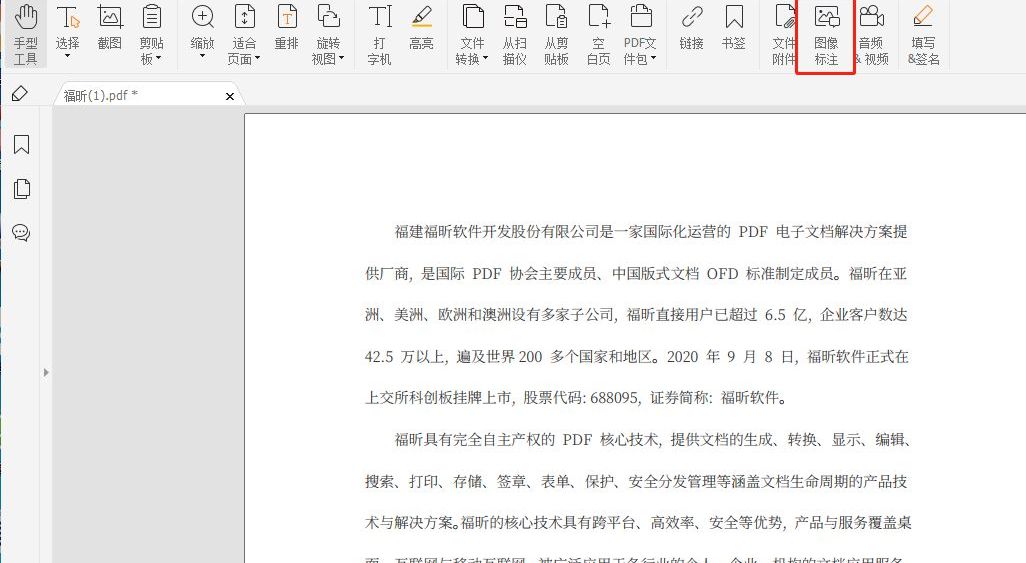Select the Highlight (高亮) tool
This screenshot has width=1026, height=563.
(421, 27)
